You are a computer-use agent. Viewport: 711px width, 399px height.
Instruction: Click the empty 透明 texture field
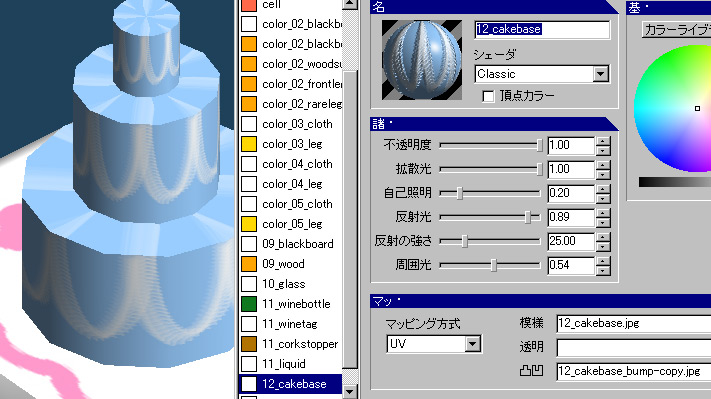633,347
